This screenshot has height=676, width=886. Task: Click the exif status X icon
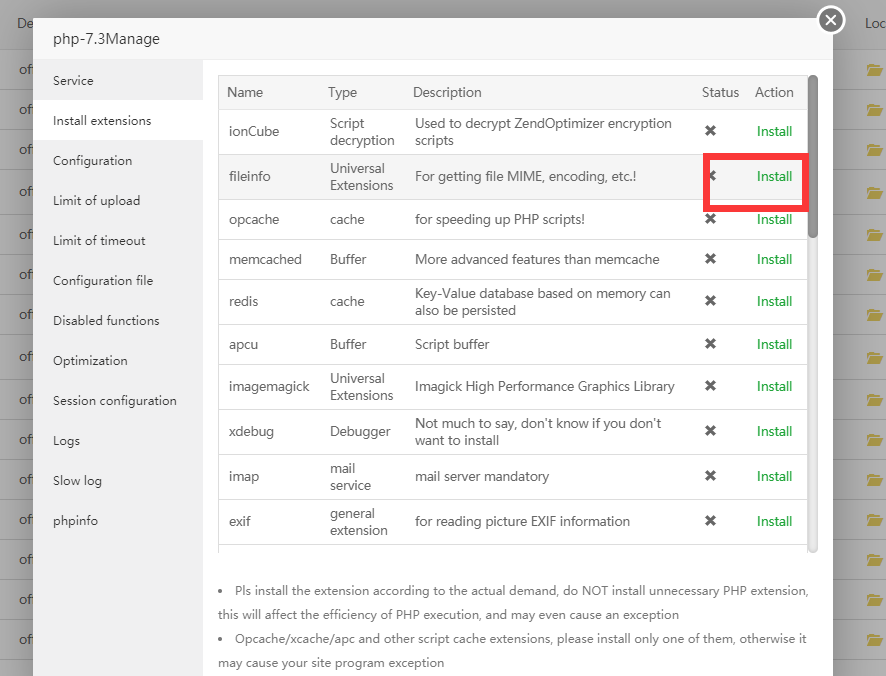tap(710, 521)
